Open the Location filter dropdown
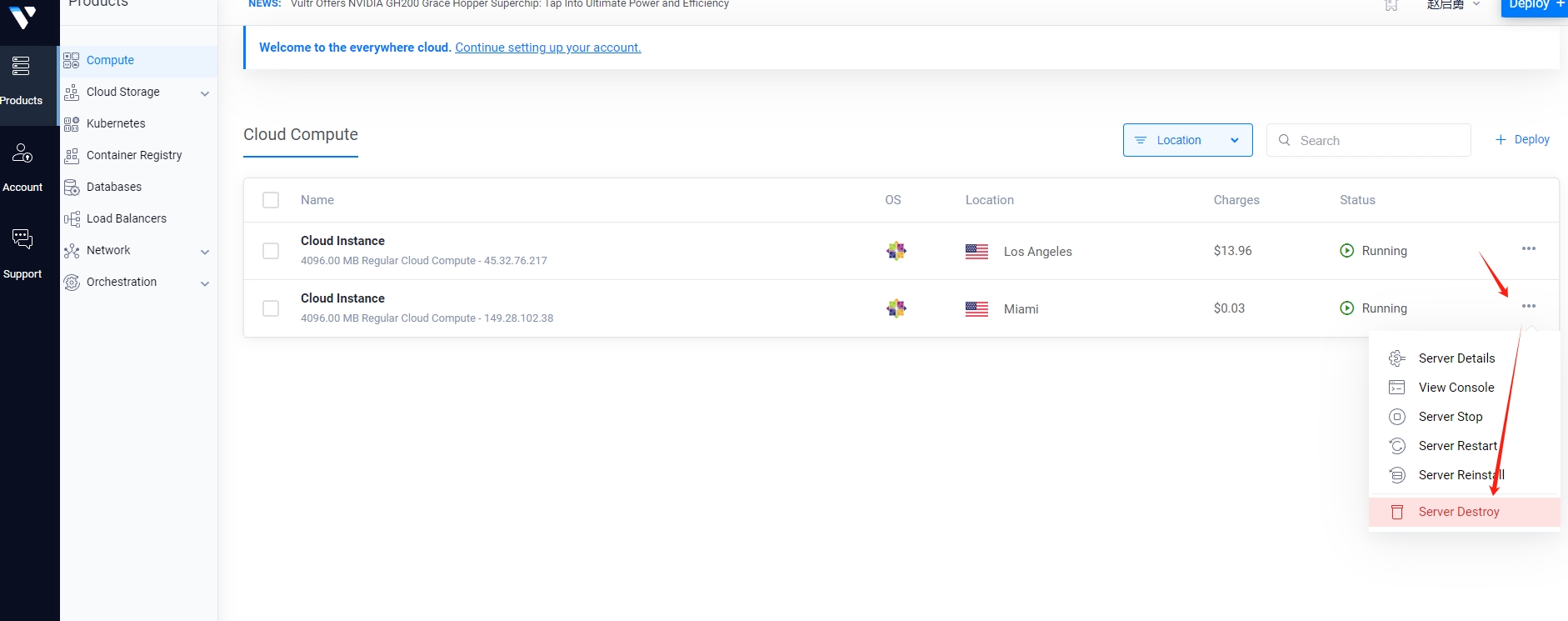The image size is (1568, 621). 1187,140
